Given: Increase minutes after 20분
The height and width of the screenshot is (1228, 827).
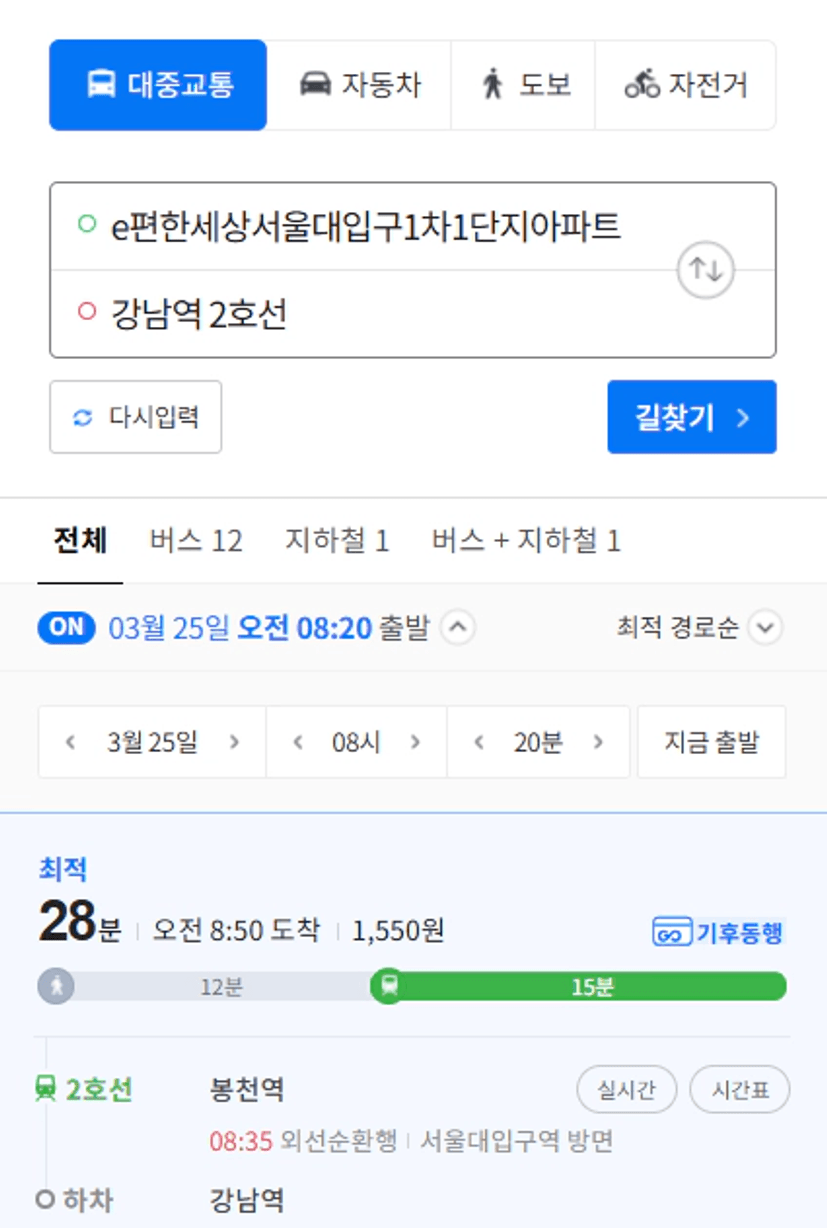Looking at the screenshot, I should (598, 742).
